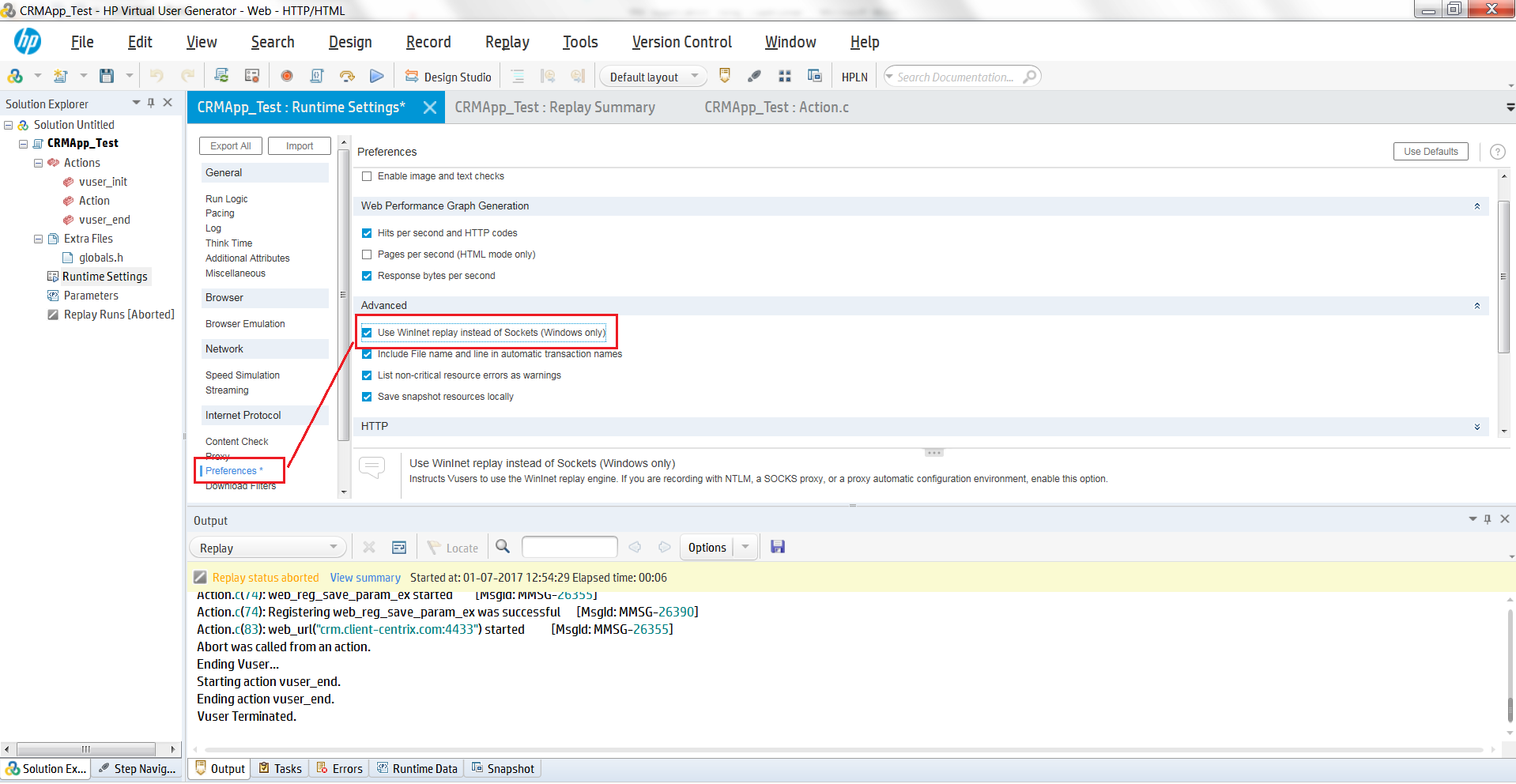Click the magnifier search icon in Output pane

pos(503,547)
